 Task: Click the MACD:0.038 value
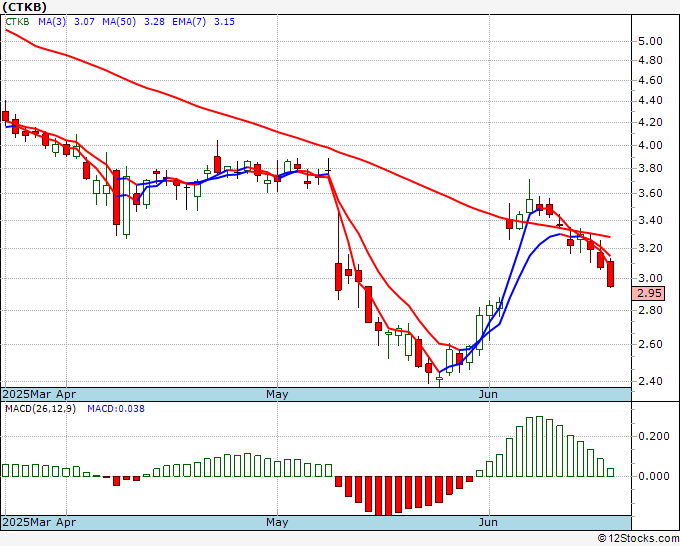(116, 409)
